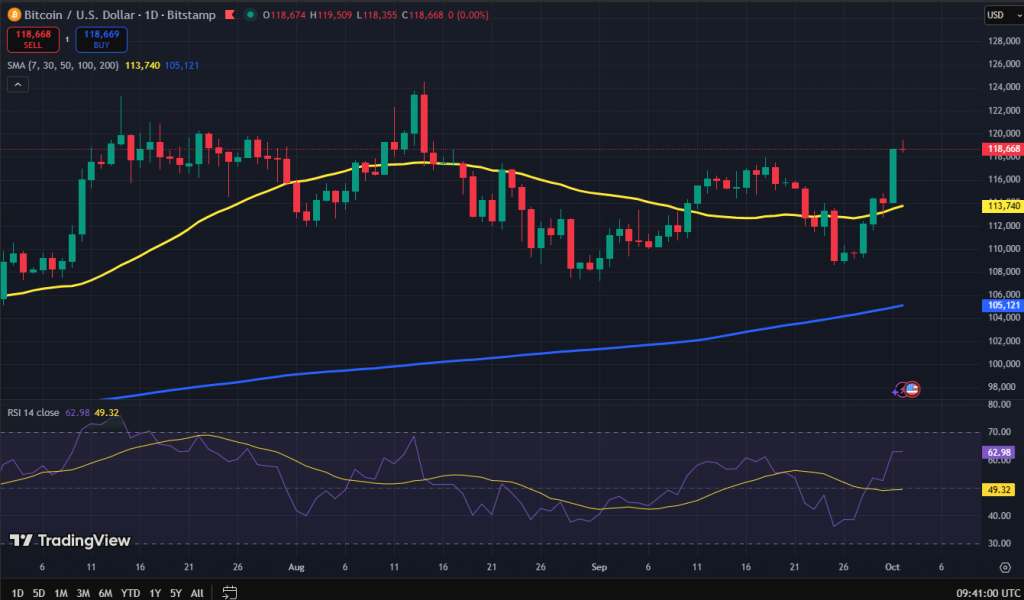The height and width of the screenshot is (600, 1024).
Task: Click the green market status dot
Action: click(250, 14)
